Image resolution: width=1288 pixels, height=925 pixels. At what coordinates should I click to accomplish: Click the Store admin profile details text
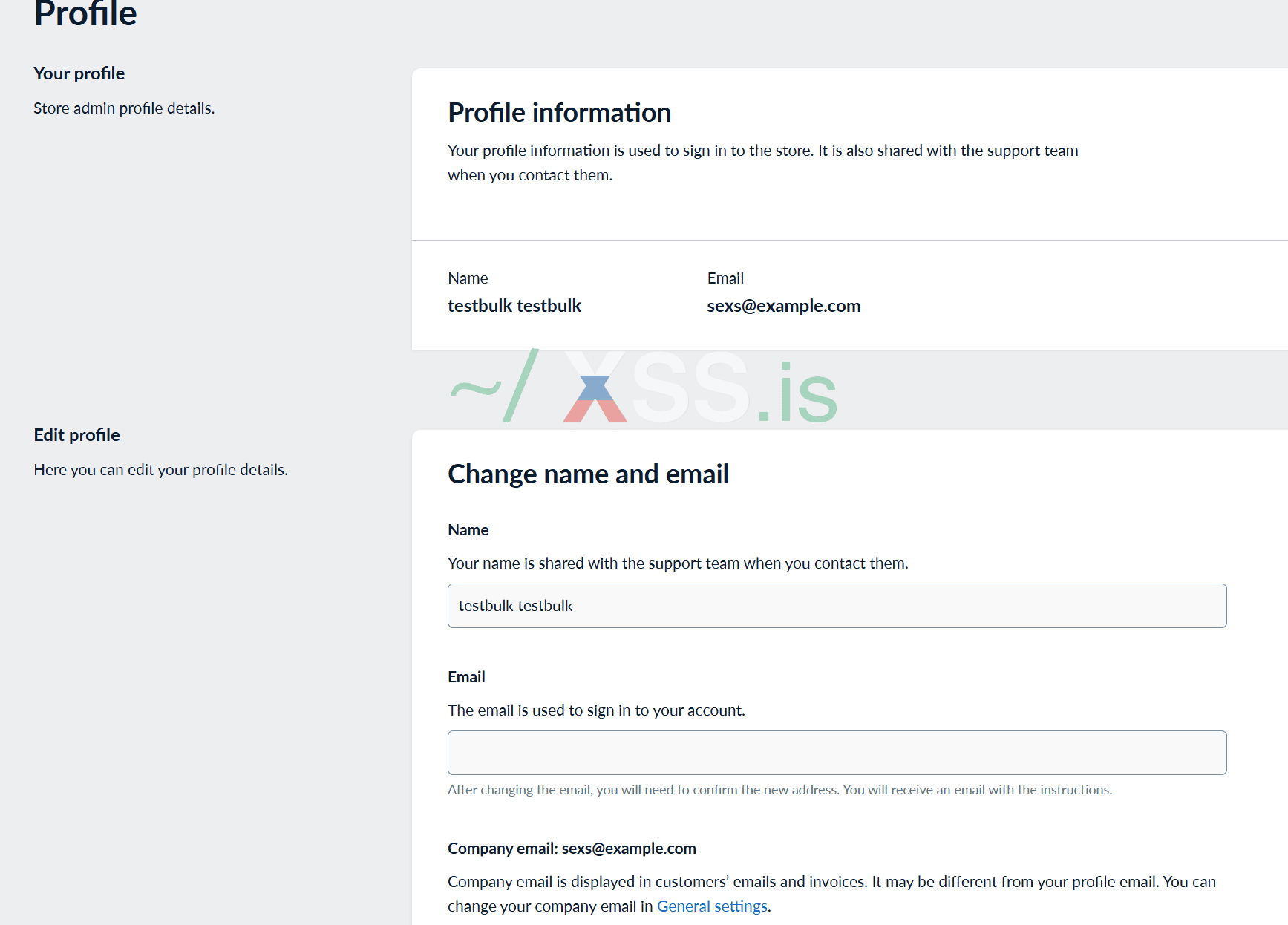click(124, 108)
